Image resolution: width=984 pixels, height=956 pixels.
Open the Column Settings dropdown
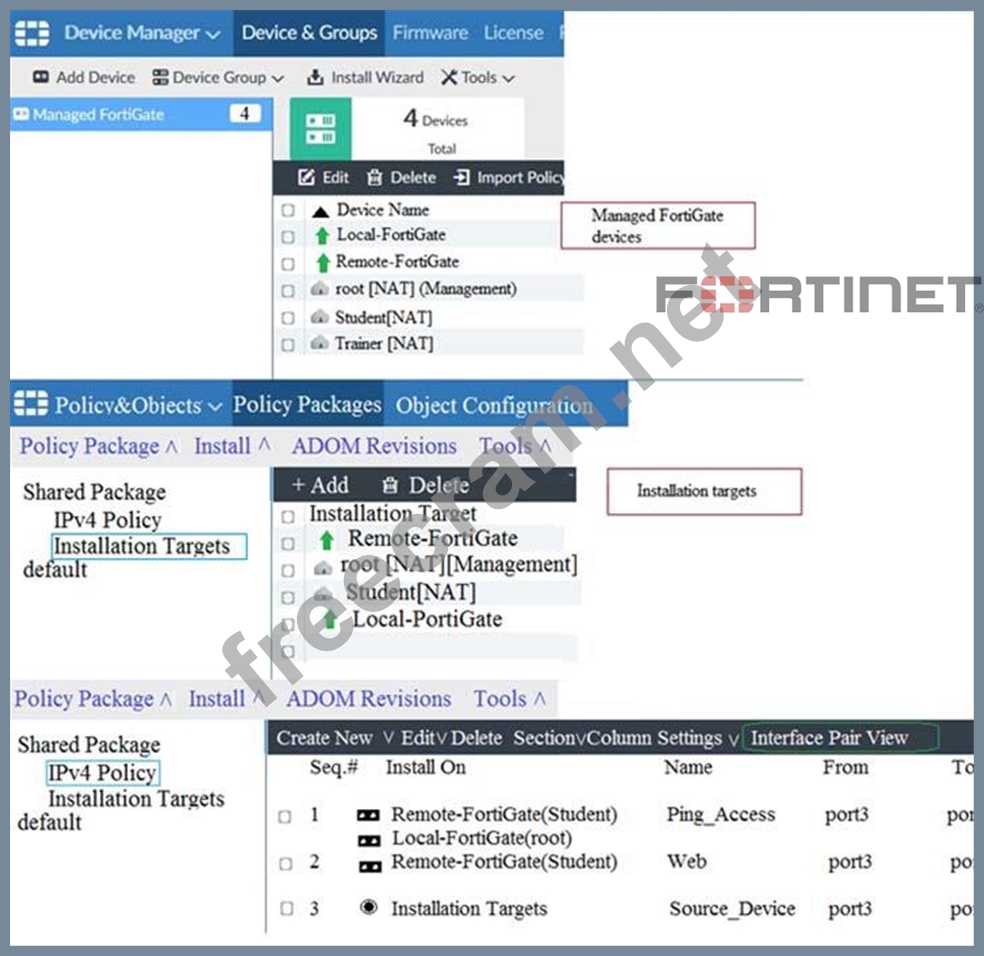click(663, 738)
